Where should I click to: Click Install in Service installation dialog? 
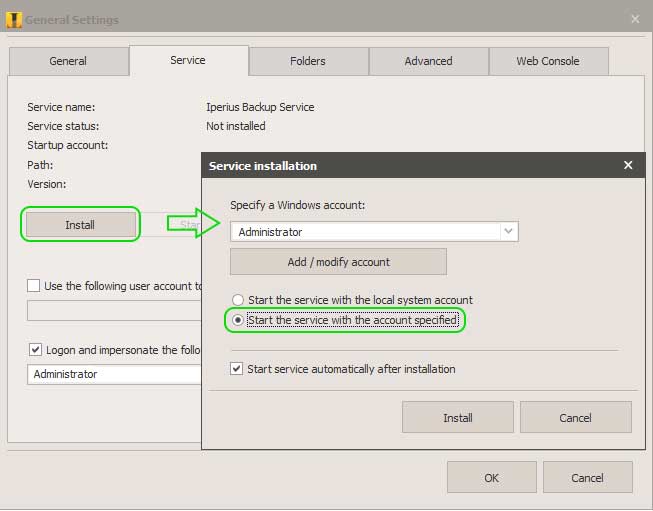pos(458,417)
